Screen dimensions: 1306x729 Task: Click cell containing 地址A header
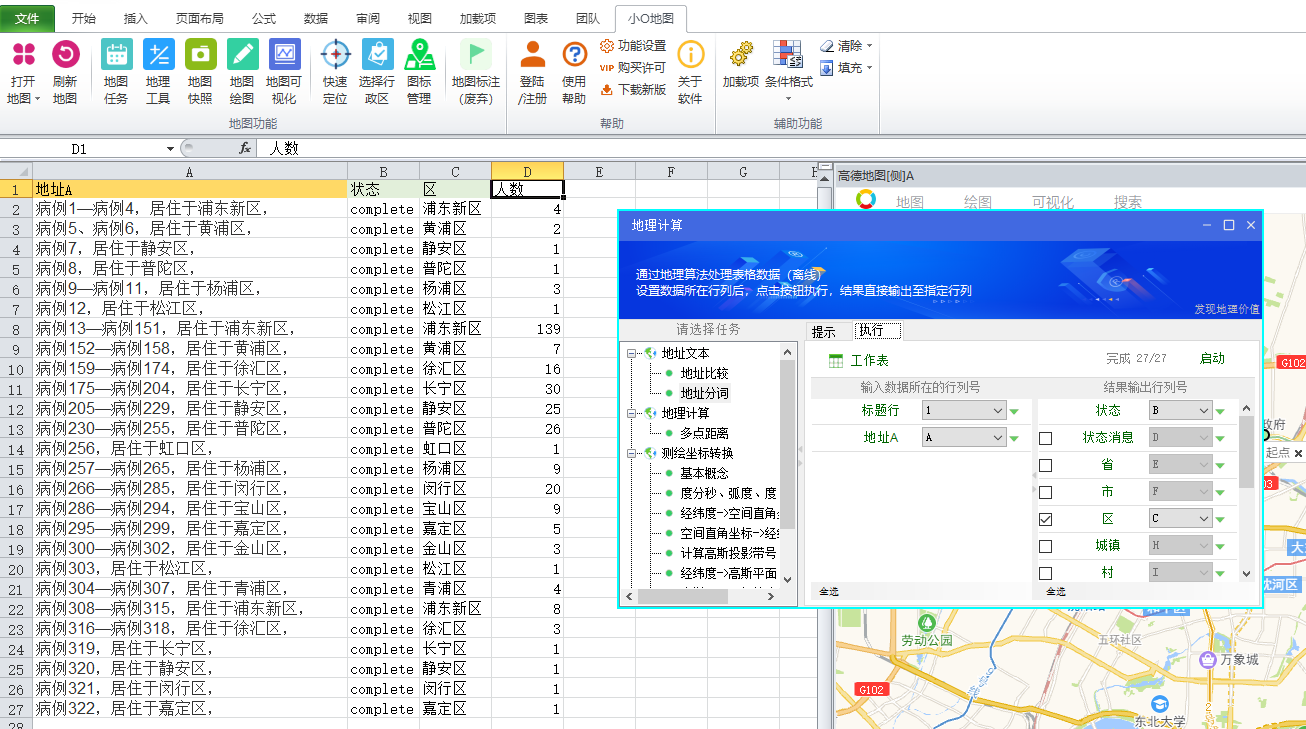[x=190, y=189]
